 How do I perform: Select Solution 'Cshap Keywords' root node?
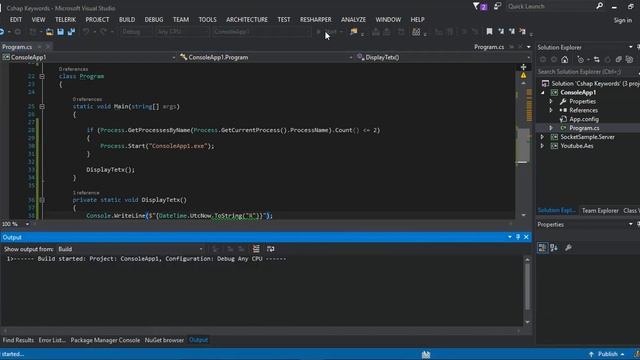[x=590, y=84]
